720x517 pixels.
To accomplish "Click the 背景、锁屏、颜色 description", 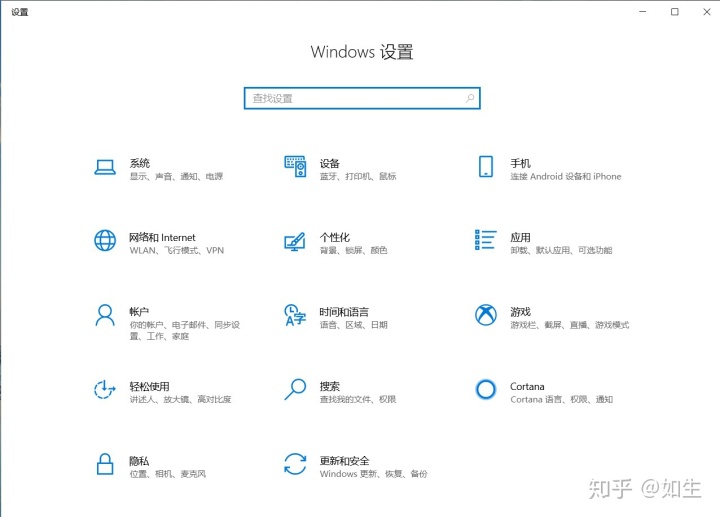I will tap(354, 250).
